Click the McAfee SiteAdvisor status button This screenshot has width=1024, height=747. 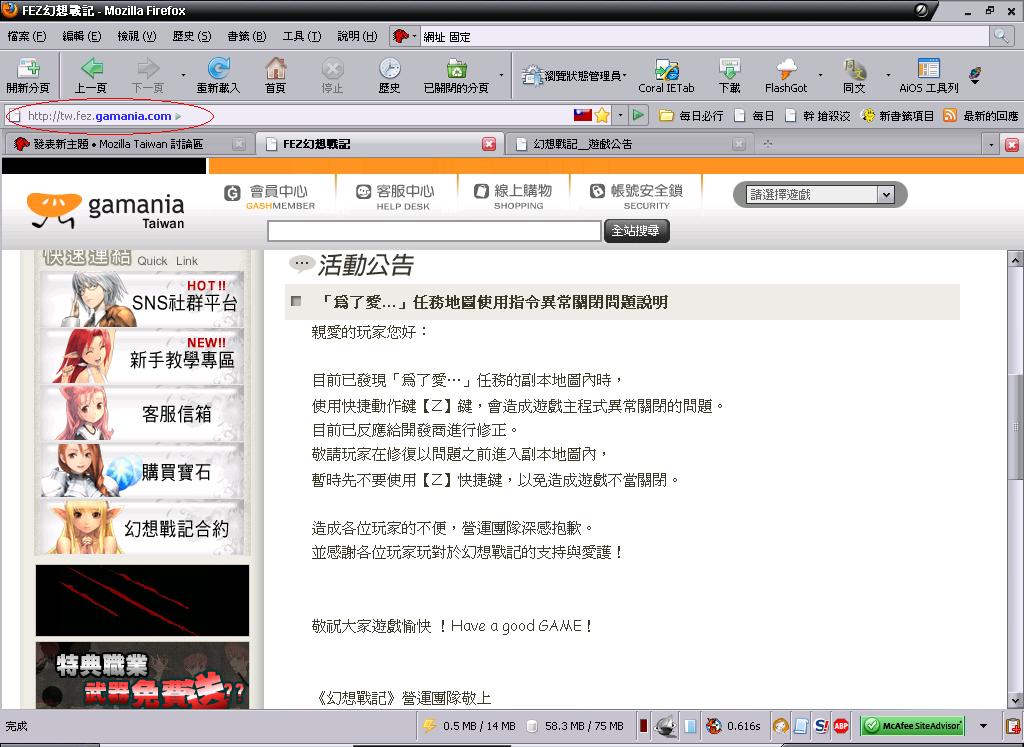[x=912, y=726]
